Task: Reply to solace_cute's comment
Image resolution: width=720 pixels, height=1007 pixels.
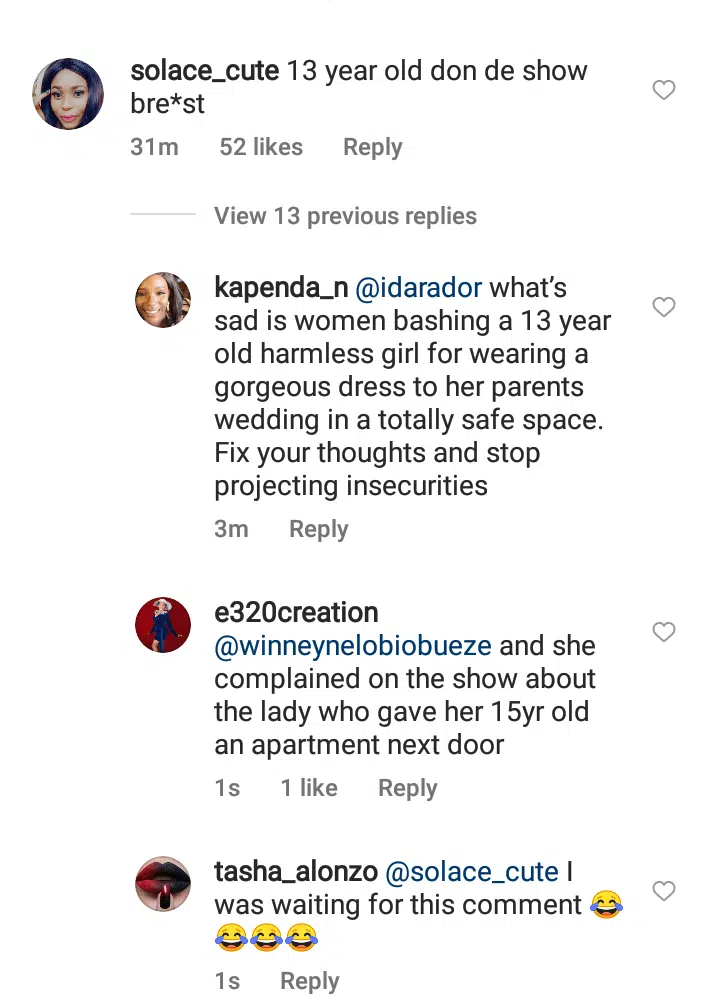Action: pos(373,147)
